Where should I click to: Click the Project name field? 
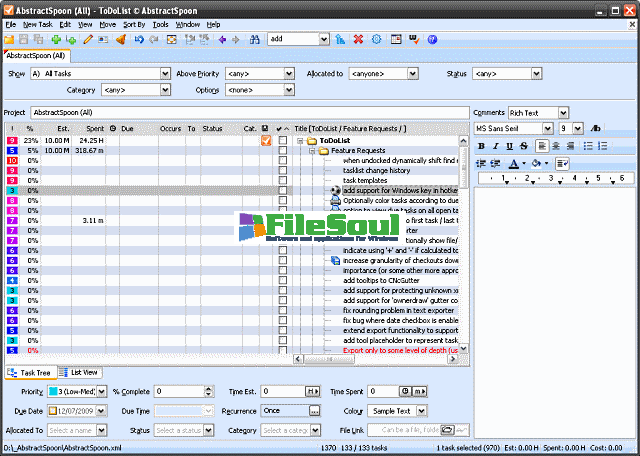pos(250,113)
